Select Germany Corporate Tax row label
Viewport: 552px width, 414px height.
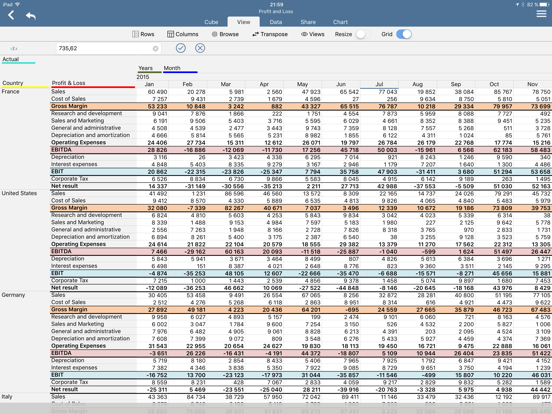coord(70,382)
